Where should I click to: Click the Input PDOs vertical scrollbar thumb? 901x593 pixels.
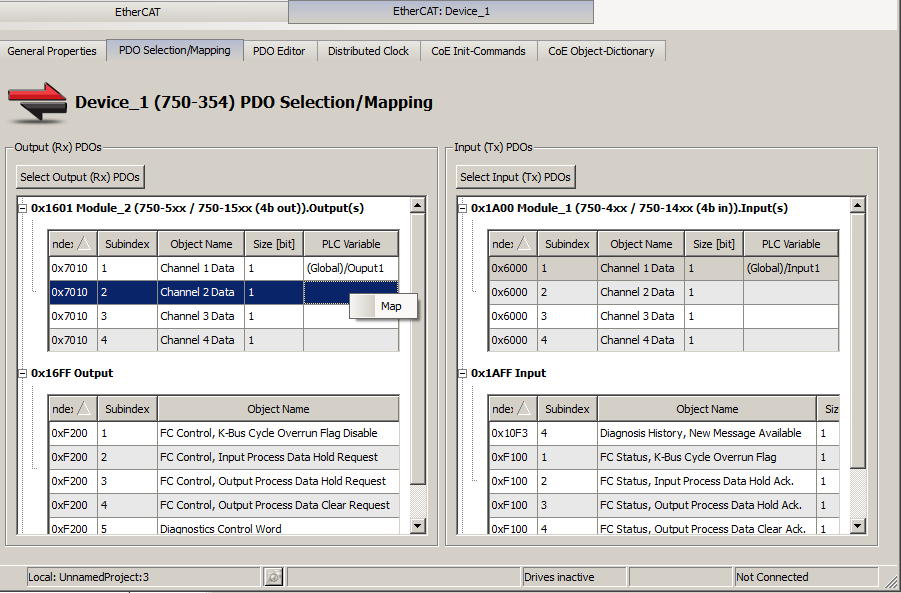pyautogui.click(x=857, y=340)
